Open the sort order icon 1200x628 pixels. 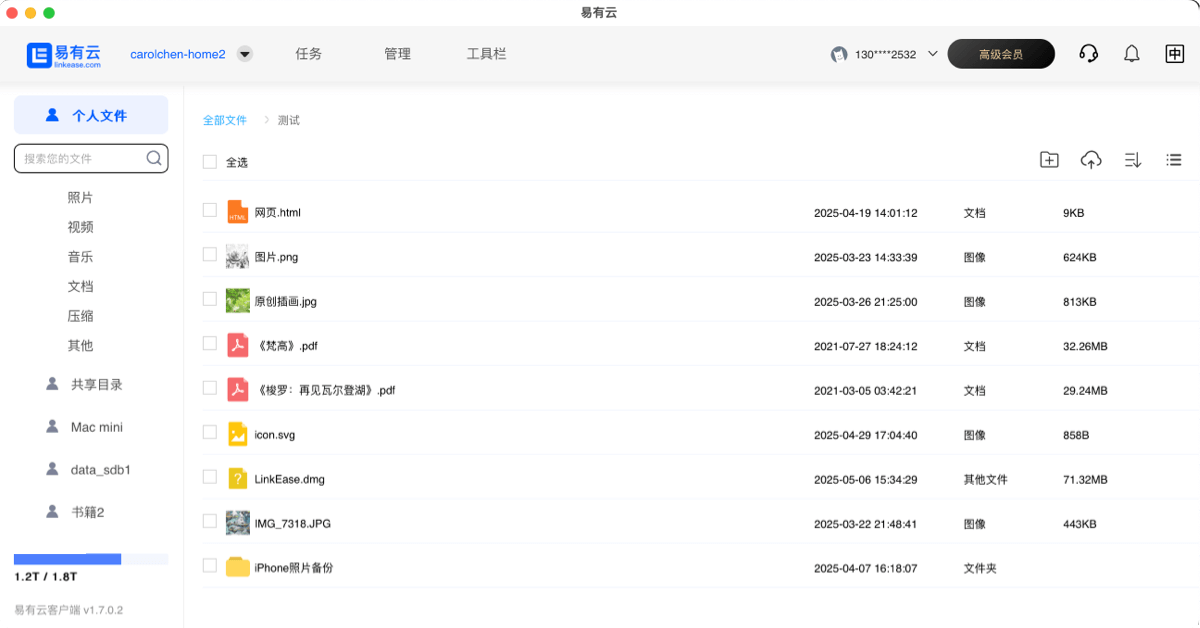[x=1133, y=160]
